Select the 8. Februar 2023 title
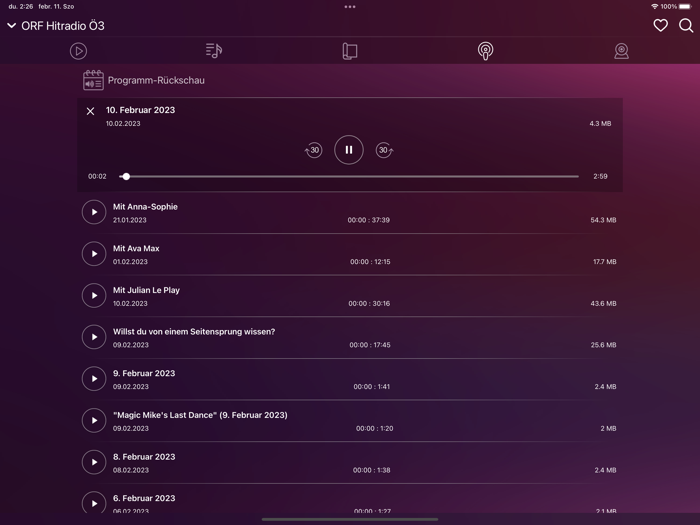Image resolution: width=700 pixels, height=525 pixels. point(144,457)
